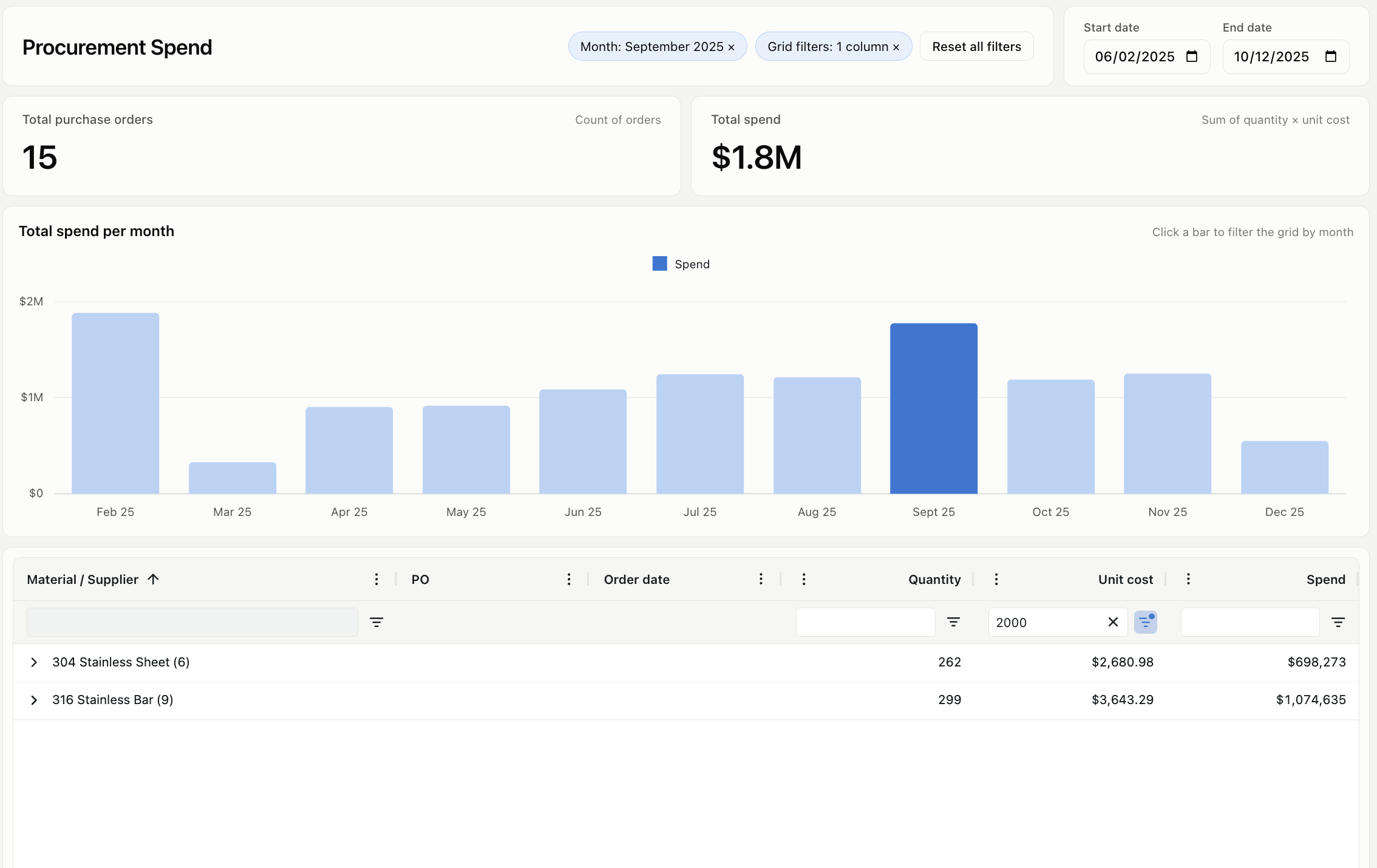Open the Order date column menu
Image resolution: width=1377 pixels, height=868 pixels.
761,579
